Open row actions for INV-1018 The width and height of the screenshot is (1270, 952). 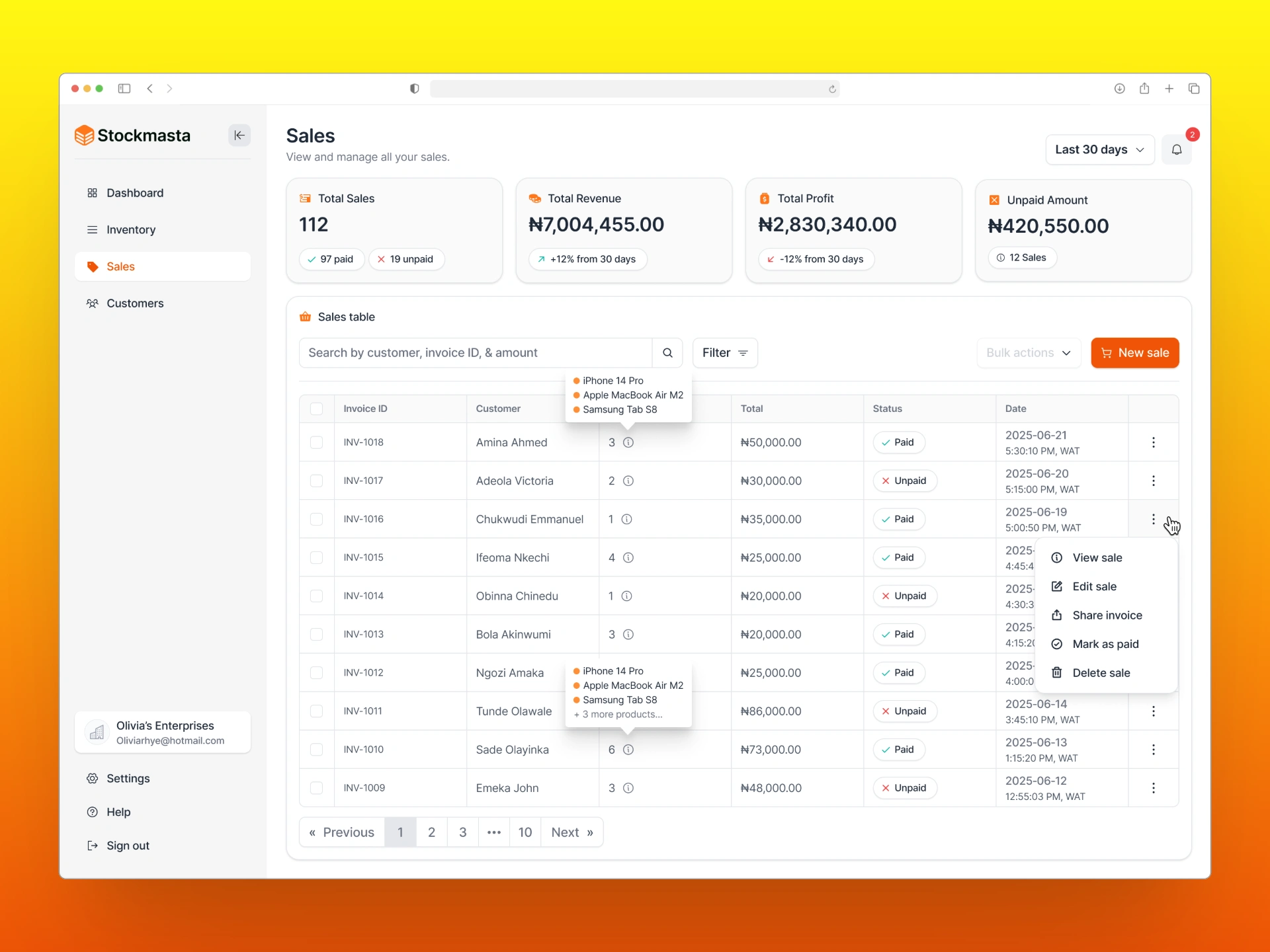(1153, 442)
